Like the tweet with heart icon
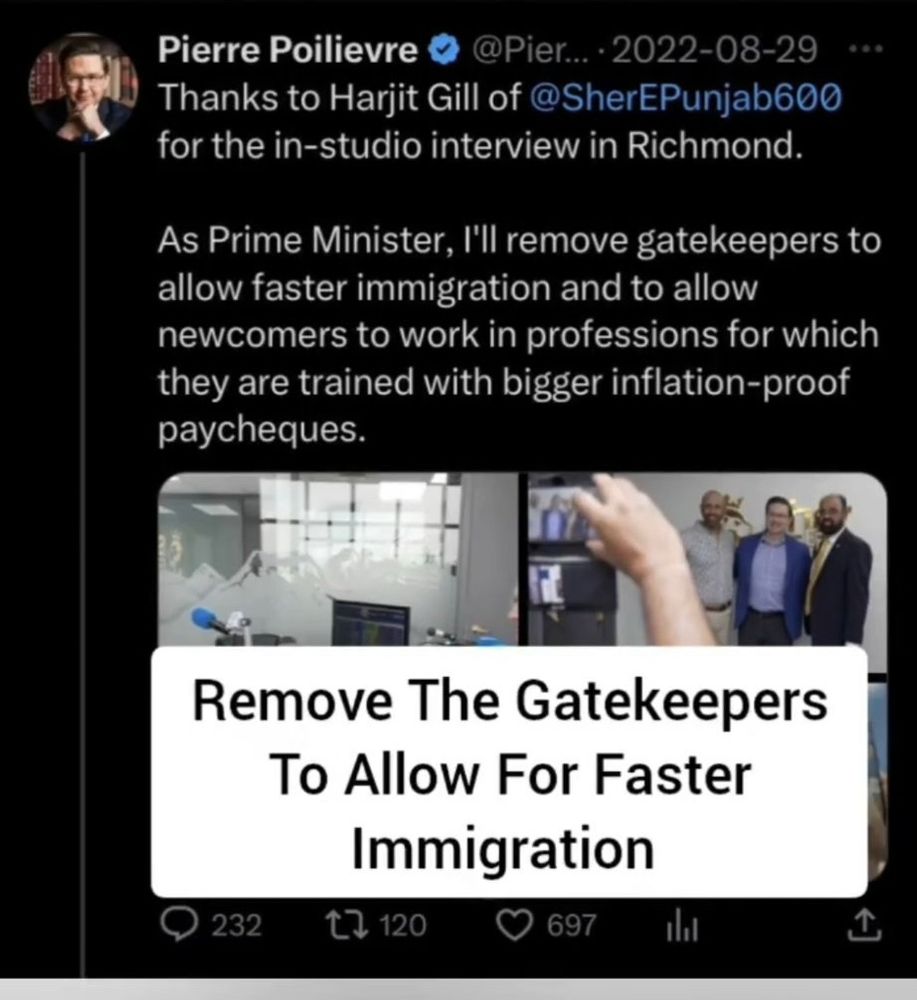The height and width of the screenshot is (1000, 917). [x=515, y=925]
